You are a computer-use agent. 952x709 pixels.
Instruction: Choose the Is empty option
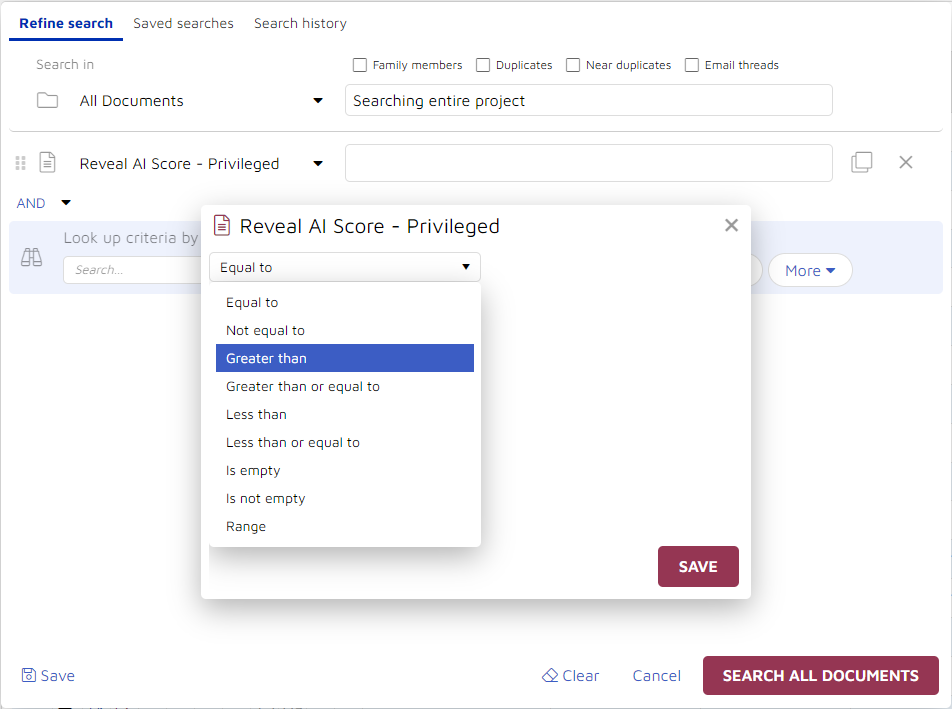pyautogui.click(x=345, y=470)
